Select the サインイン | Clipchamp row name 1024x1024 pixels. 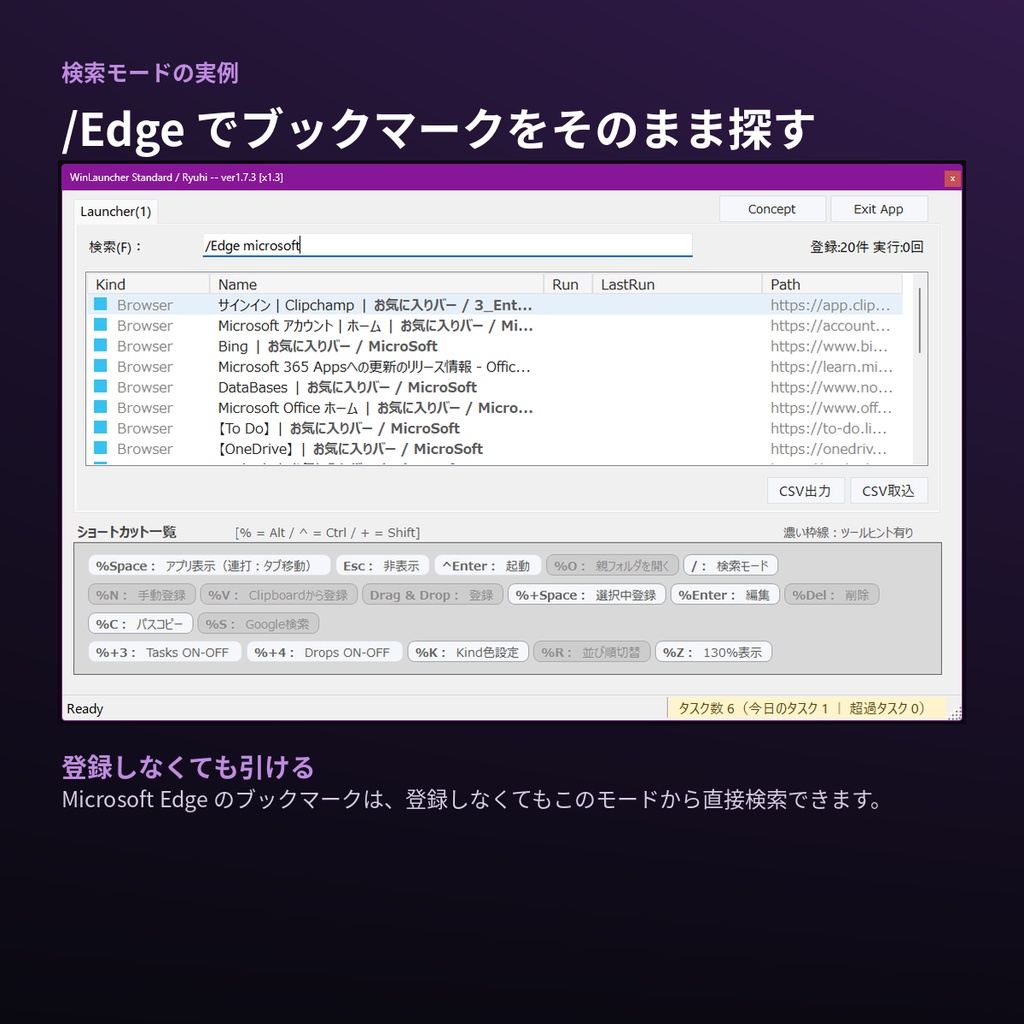coord(375,305)
